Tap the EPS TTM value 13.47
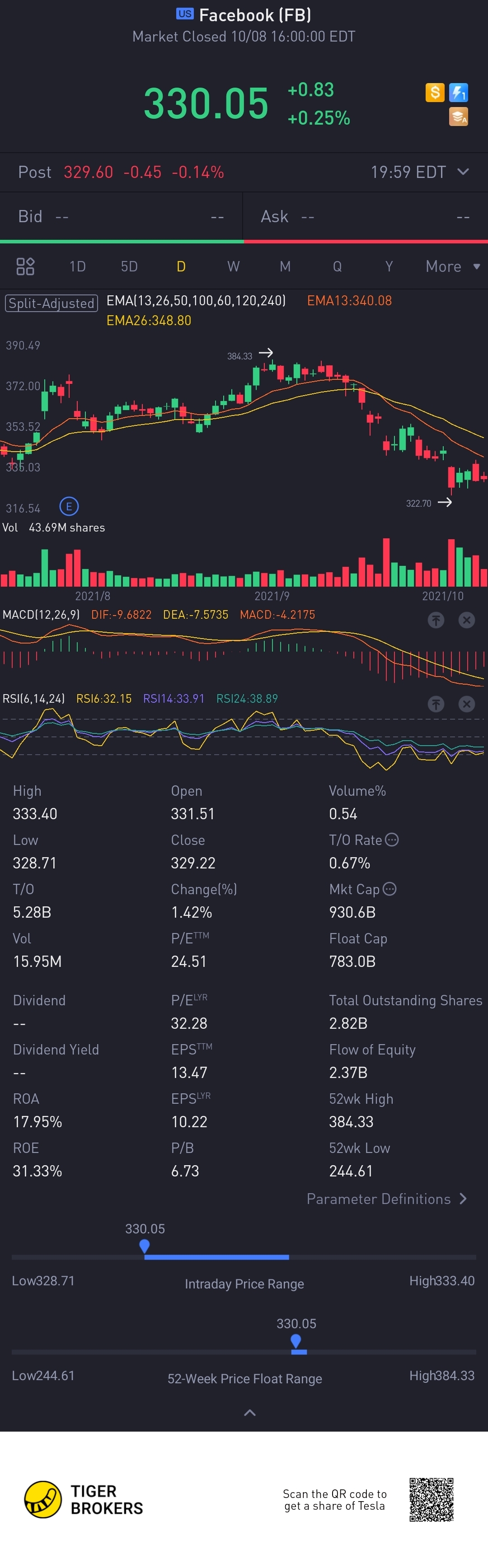Viewport: 488px width, 1568px height. pyautogui.click(x=189, y=1073)
